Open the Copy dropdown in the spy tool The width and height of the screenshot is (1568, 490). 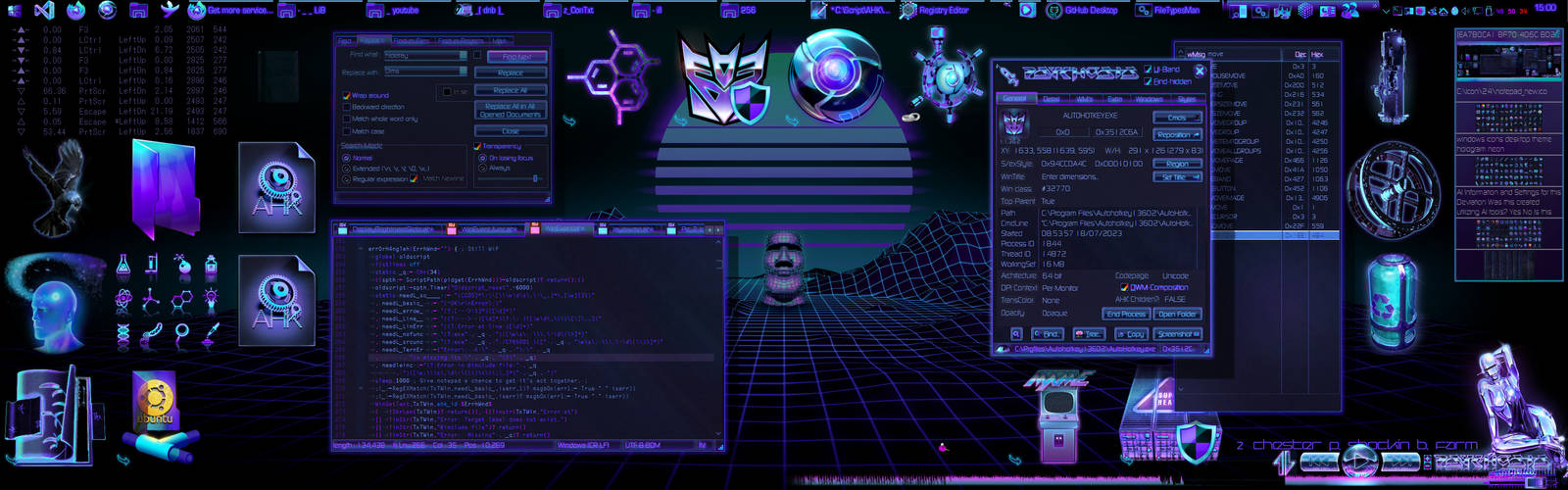(x=1131, y=334)
